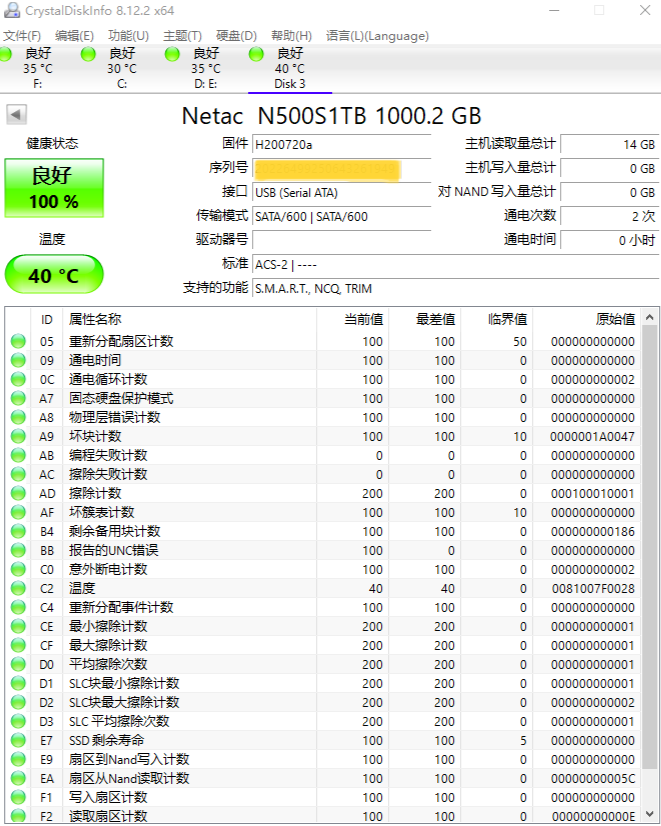Open the 功能(U) menu
661x826 pixels.
point(129,36)
